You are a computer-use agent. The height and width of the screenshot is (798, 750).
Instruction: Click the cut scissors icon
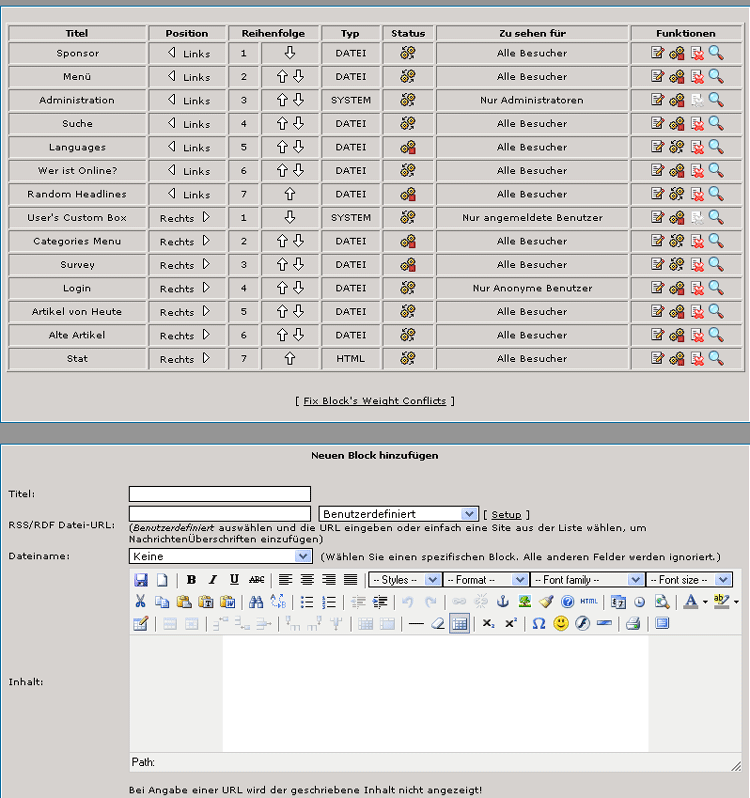[x=140, y=602]
